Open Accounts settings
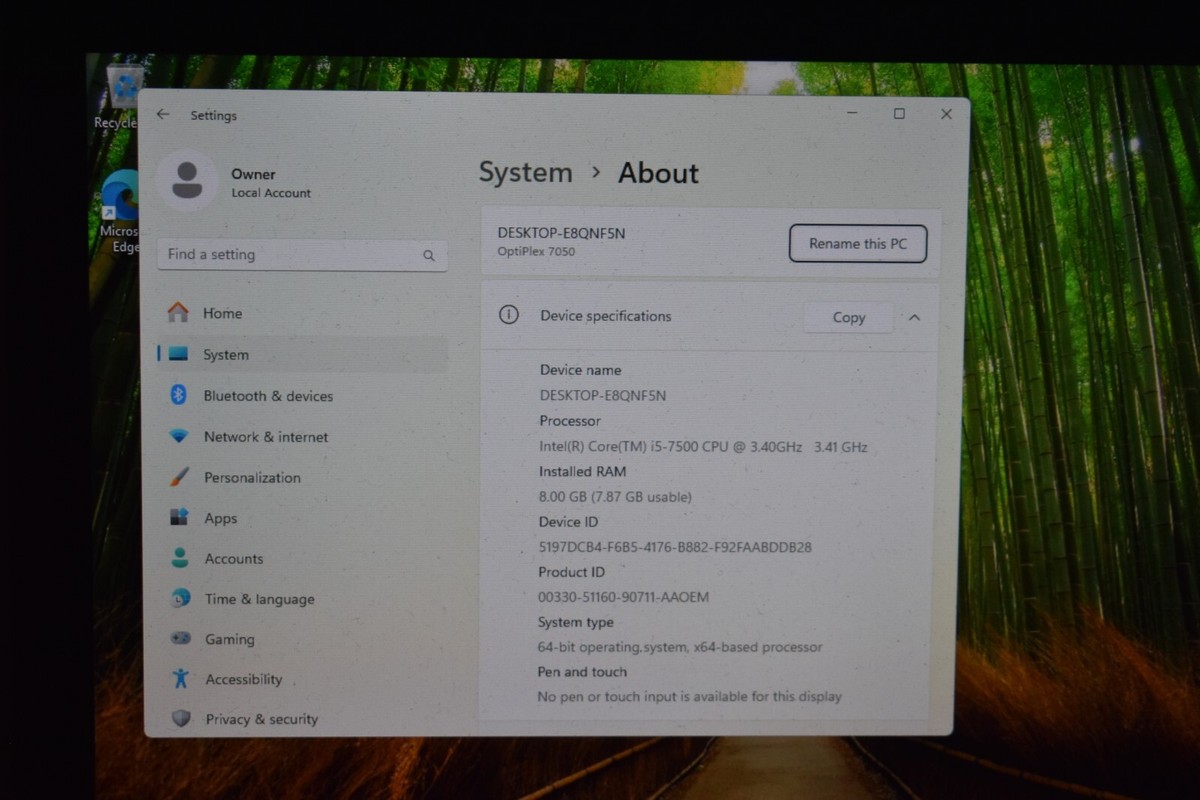1200x800 pixels. tap(302, 558)
